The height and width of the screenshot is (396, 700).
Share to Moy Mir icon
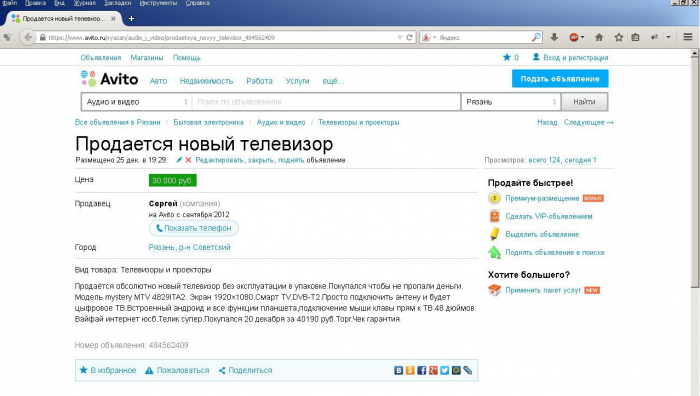tap(456, 370)
